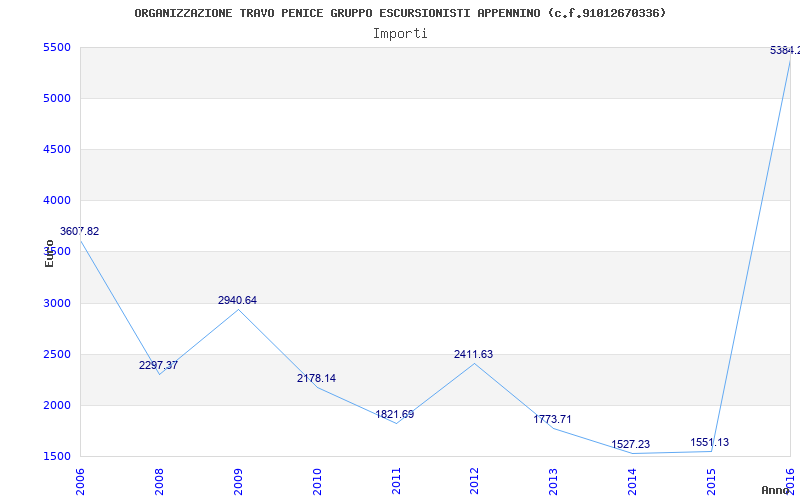Click the chart title with organization name

tap(400, 13)
